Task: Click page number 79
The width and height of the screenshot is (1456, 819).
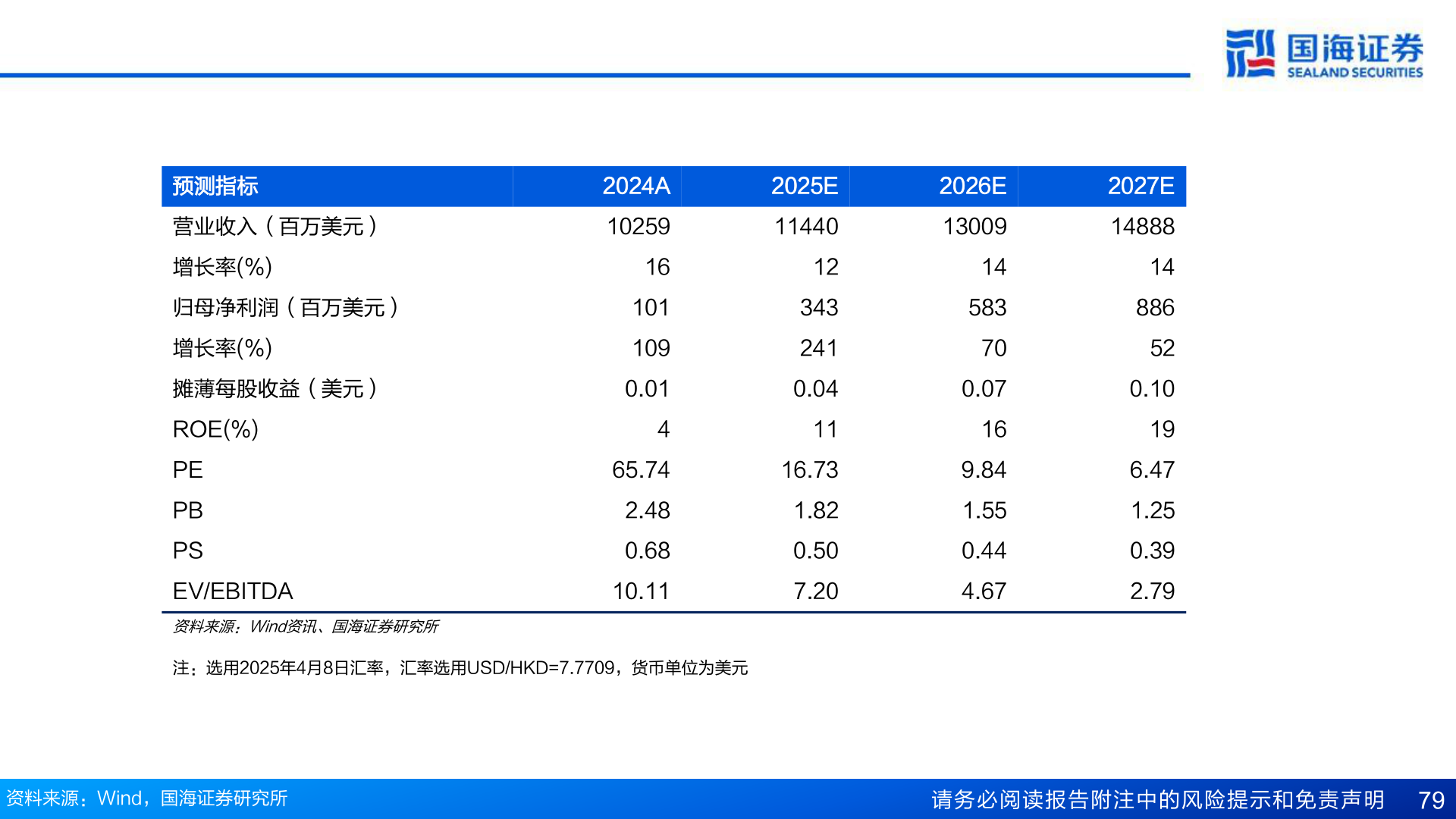Action: [x=1431, y=799]
